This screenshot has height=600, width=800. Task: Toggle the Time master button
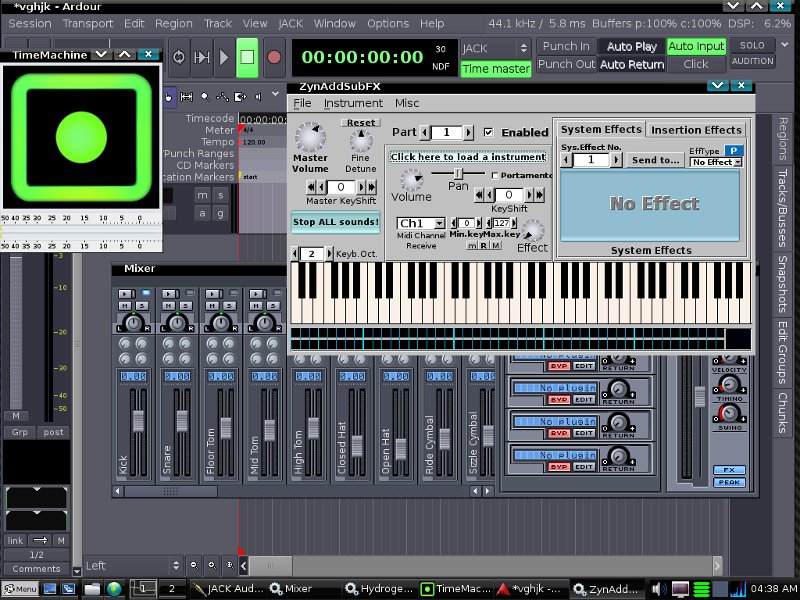(x=495, y=69)
